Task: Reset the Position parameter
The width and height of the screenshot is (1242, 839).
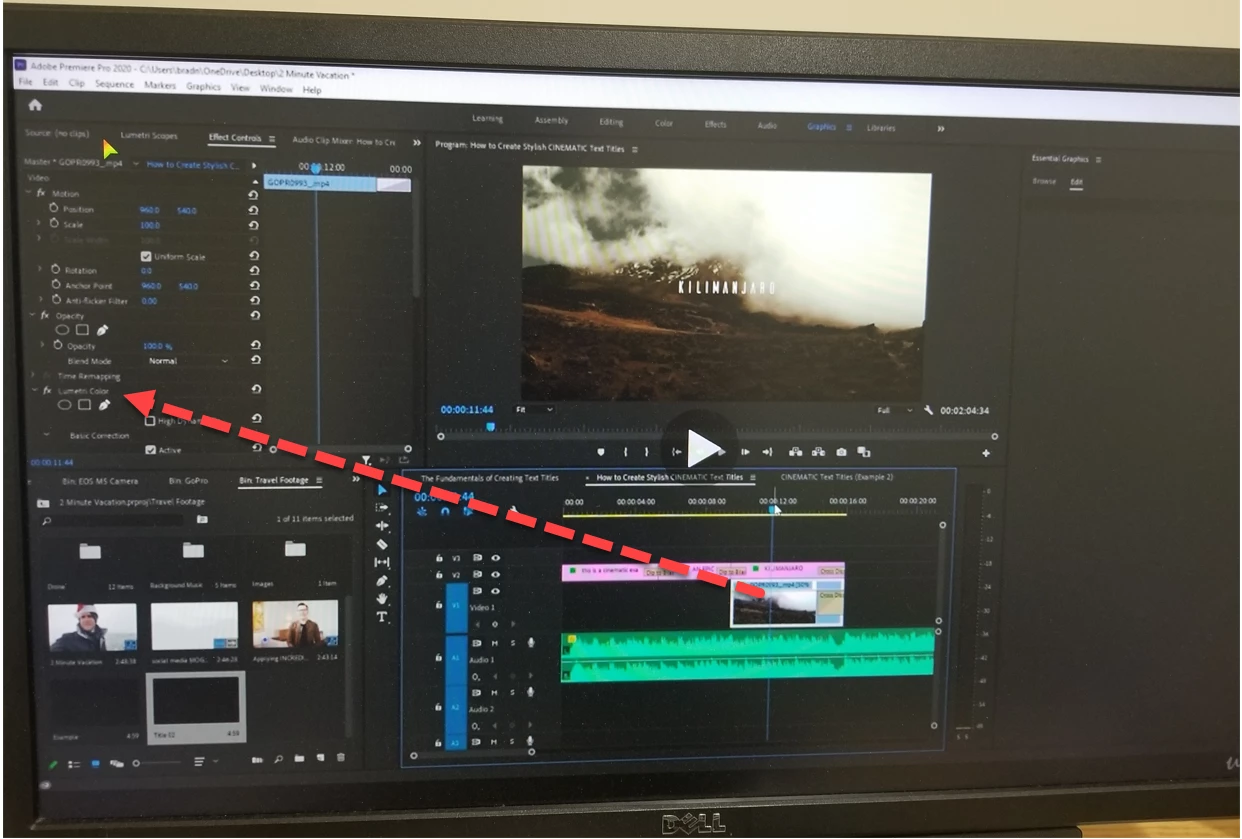Action: (x=254, y=210)
